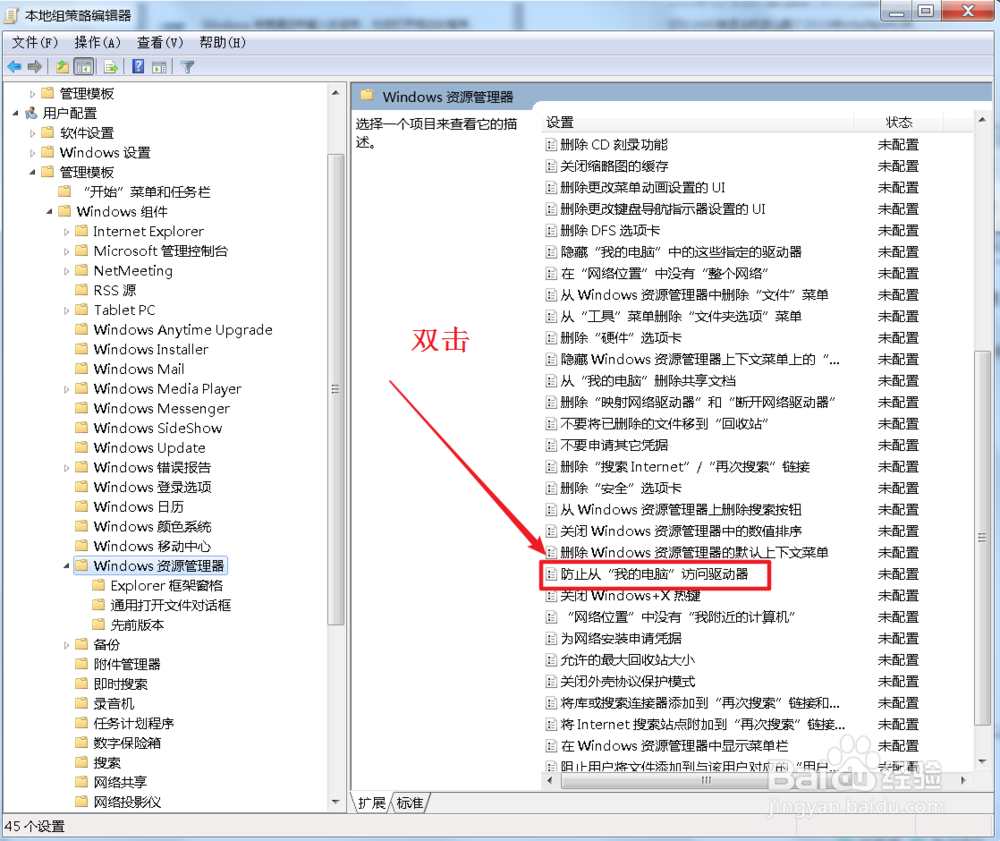Select the 关闭外壳协议保护模式 setting

point(628,682)
